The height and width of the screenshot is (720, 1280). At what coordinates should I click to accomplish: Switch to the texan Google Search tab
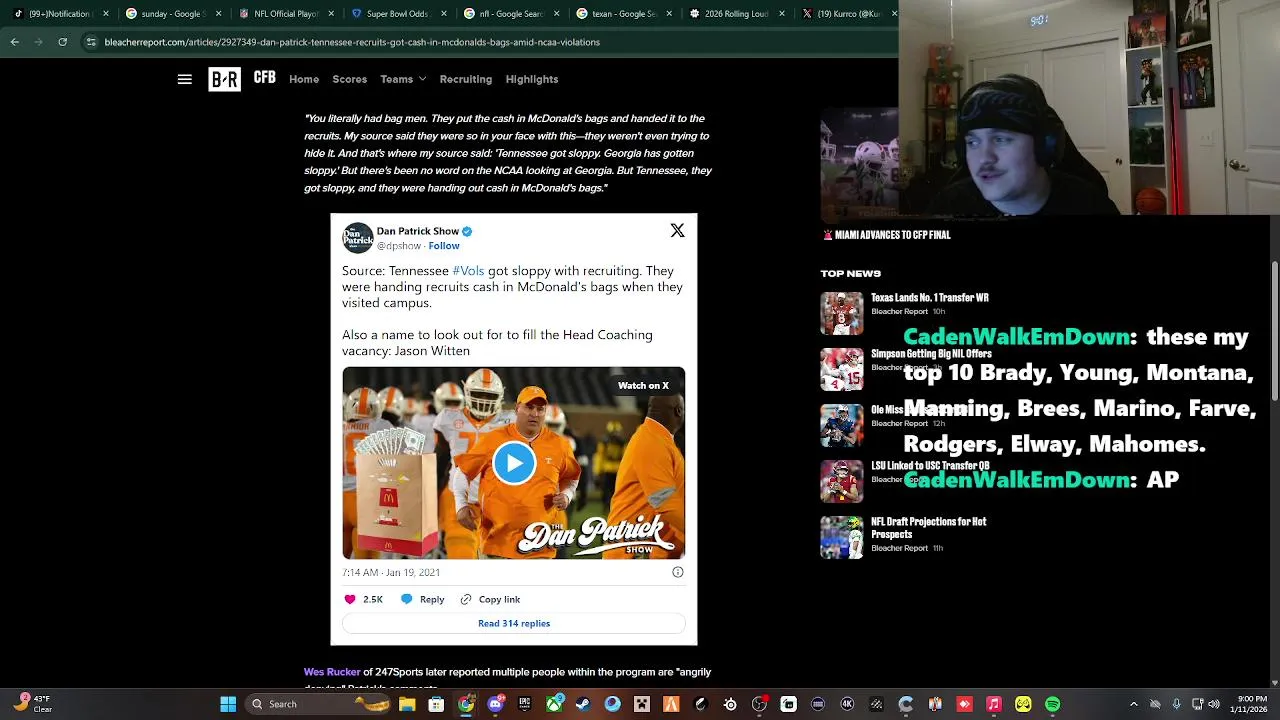coord(623,14)
